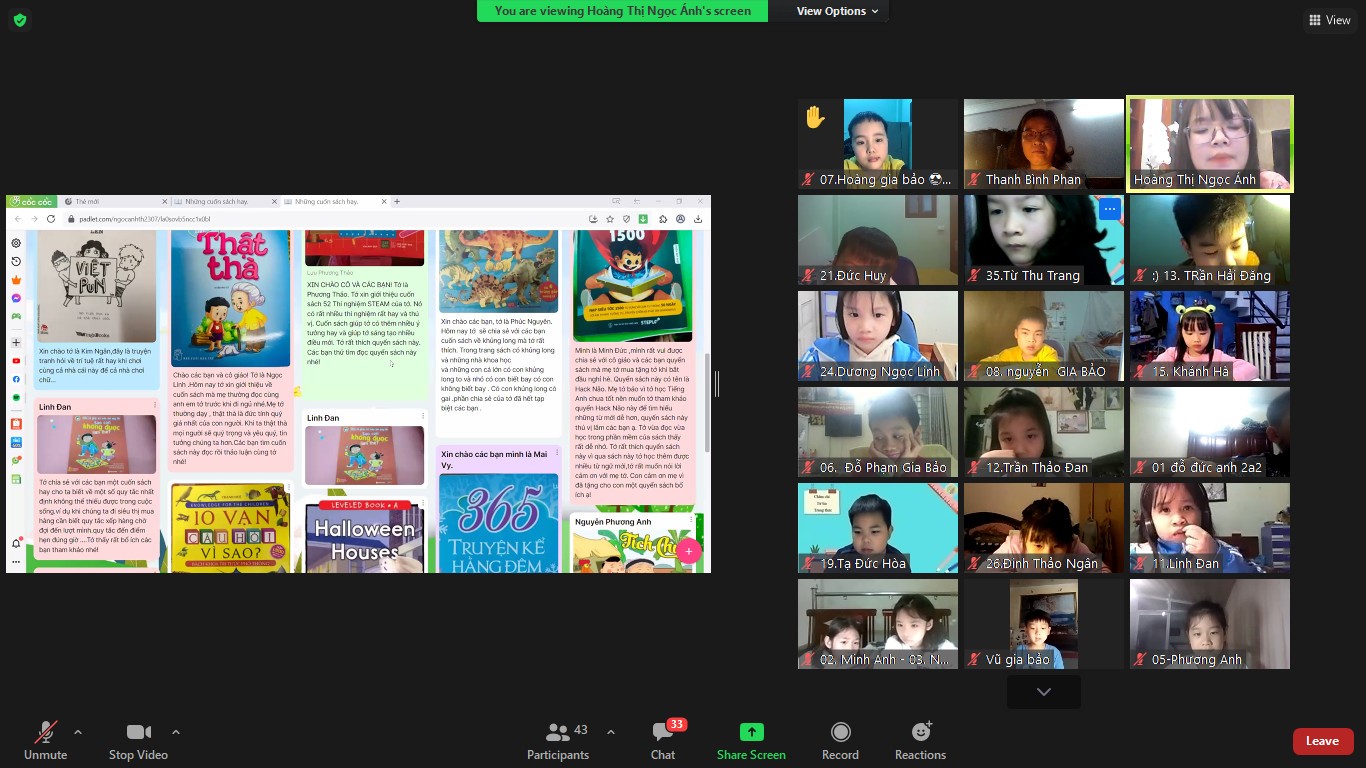Open the Reactions menu
The width and height of the screenshot is (1366, 768).
(920, 741)
